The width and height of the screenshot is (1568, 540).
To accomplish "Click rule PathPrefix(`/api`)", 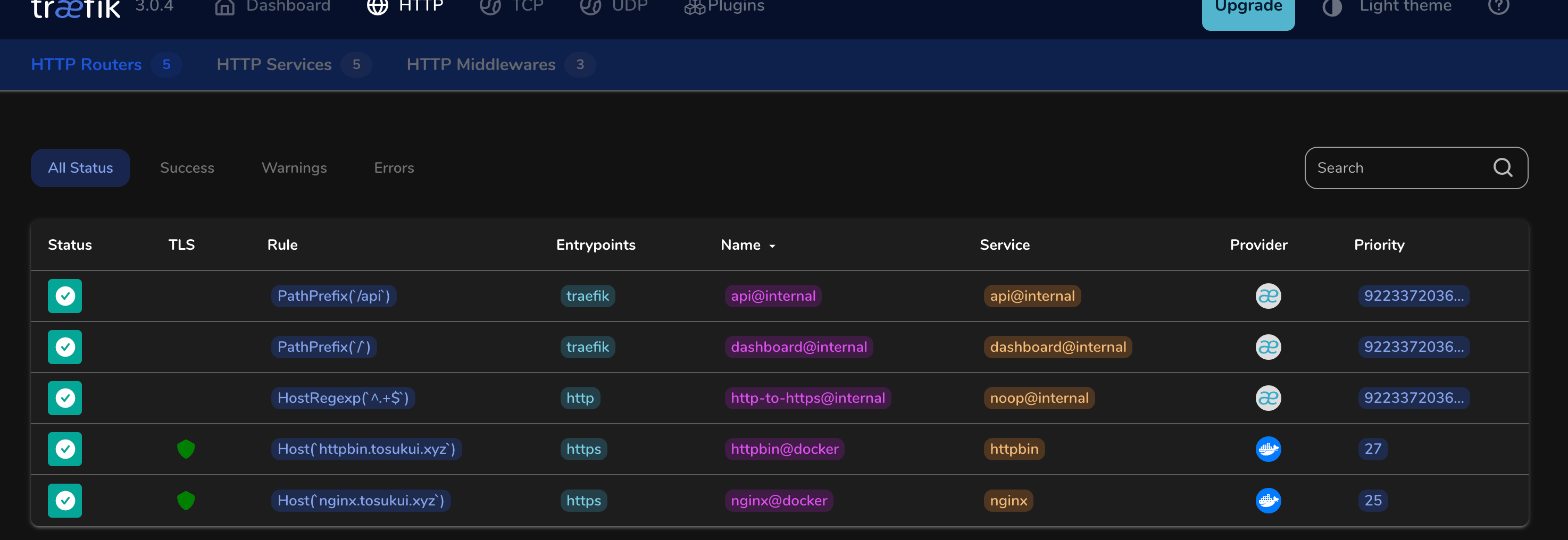I will [333, 296].
